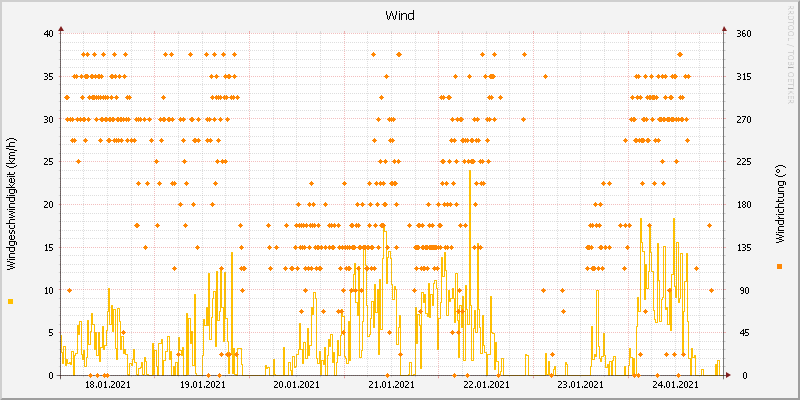Click the yellow wind speed legend square

pyautogui.click(x=11, y=302)
